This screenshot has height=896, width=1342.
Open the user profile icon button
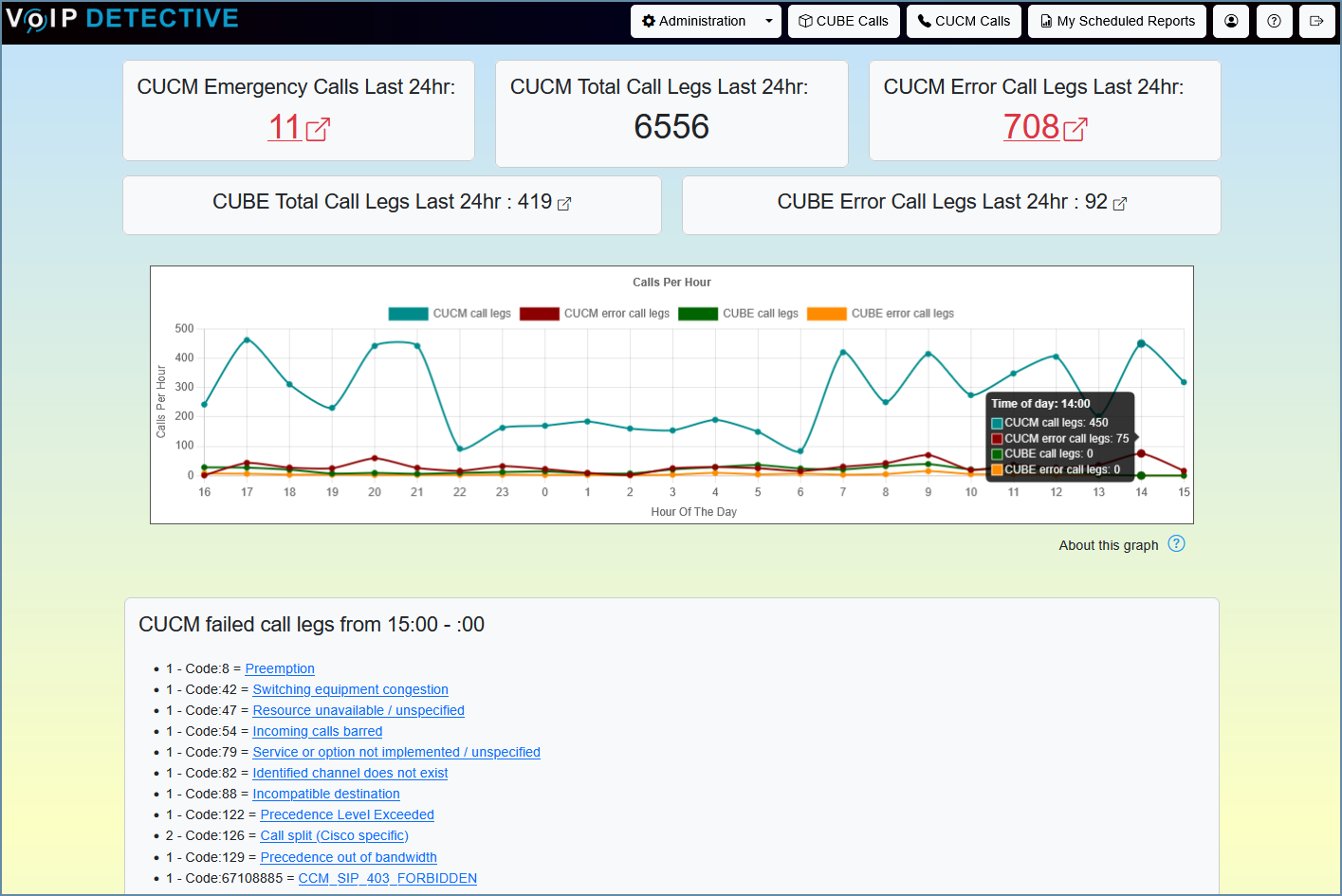point(1231,21)
